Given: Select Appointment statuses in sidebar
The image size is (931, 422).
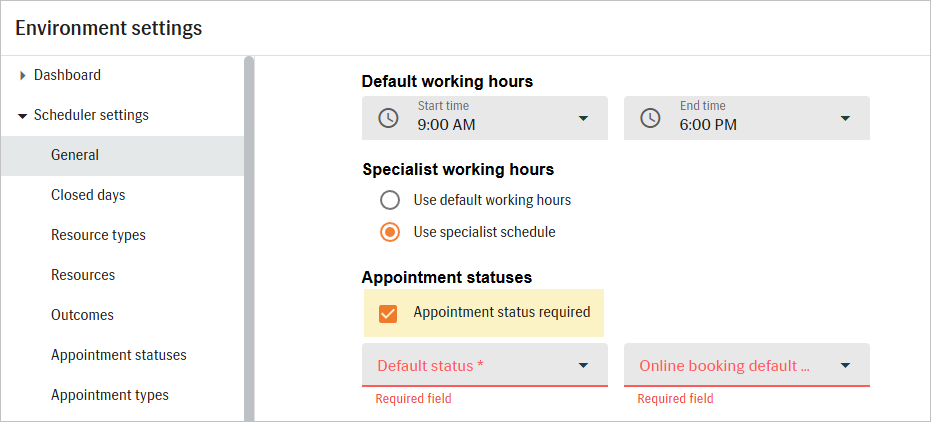Looking at the screenshot, I should click(x=118, y=355).
